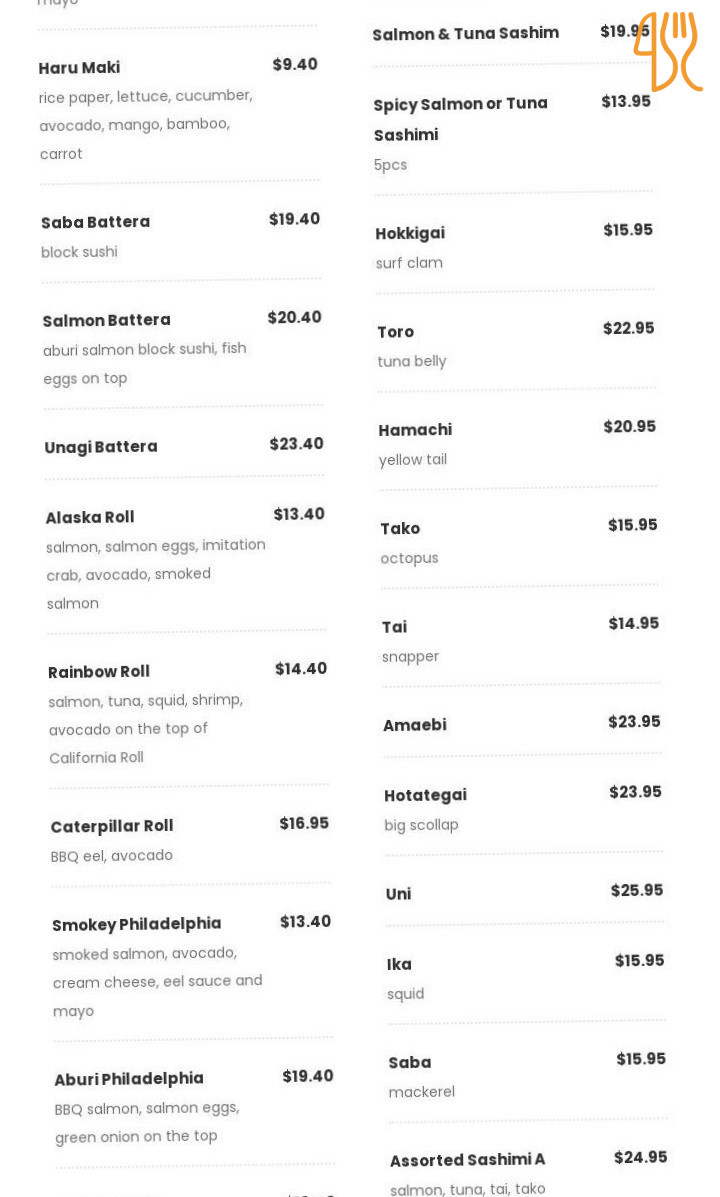Image resolution: width=720 pixels, height=1197 pixels.
Task: Open the Saba Battera item
Action: tap(95, 222)
